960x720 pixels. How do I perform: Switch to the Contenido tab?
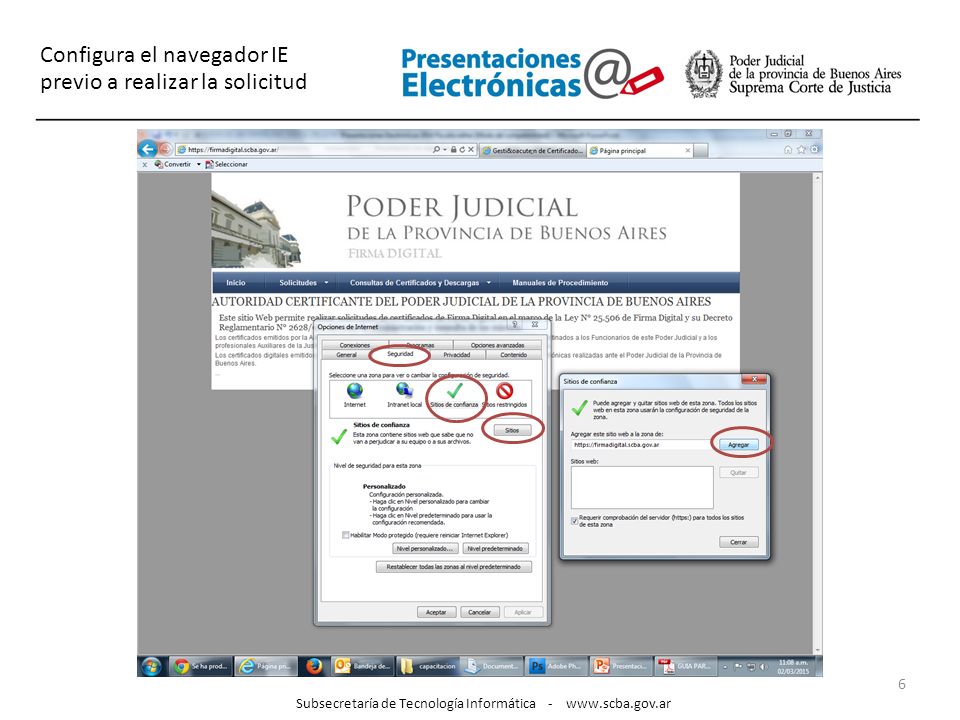click(x=514, y=354)
